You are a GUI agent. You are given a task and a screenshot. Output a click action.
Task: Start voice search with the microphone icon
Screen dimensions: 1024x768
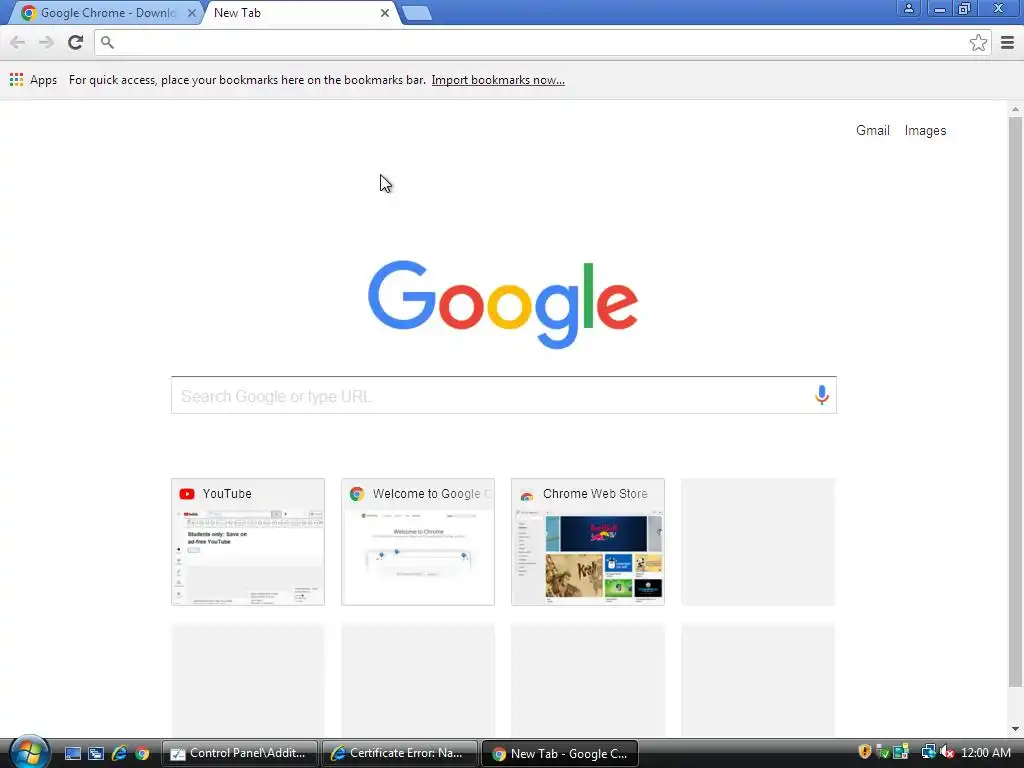[822, 395]
